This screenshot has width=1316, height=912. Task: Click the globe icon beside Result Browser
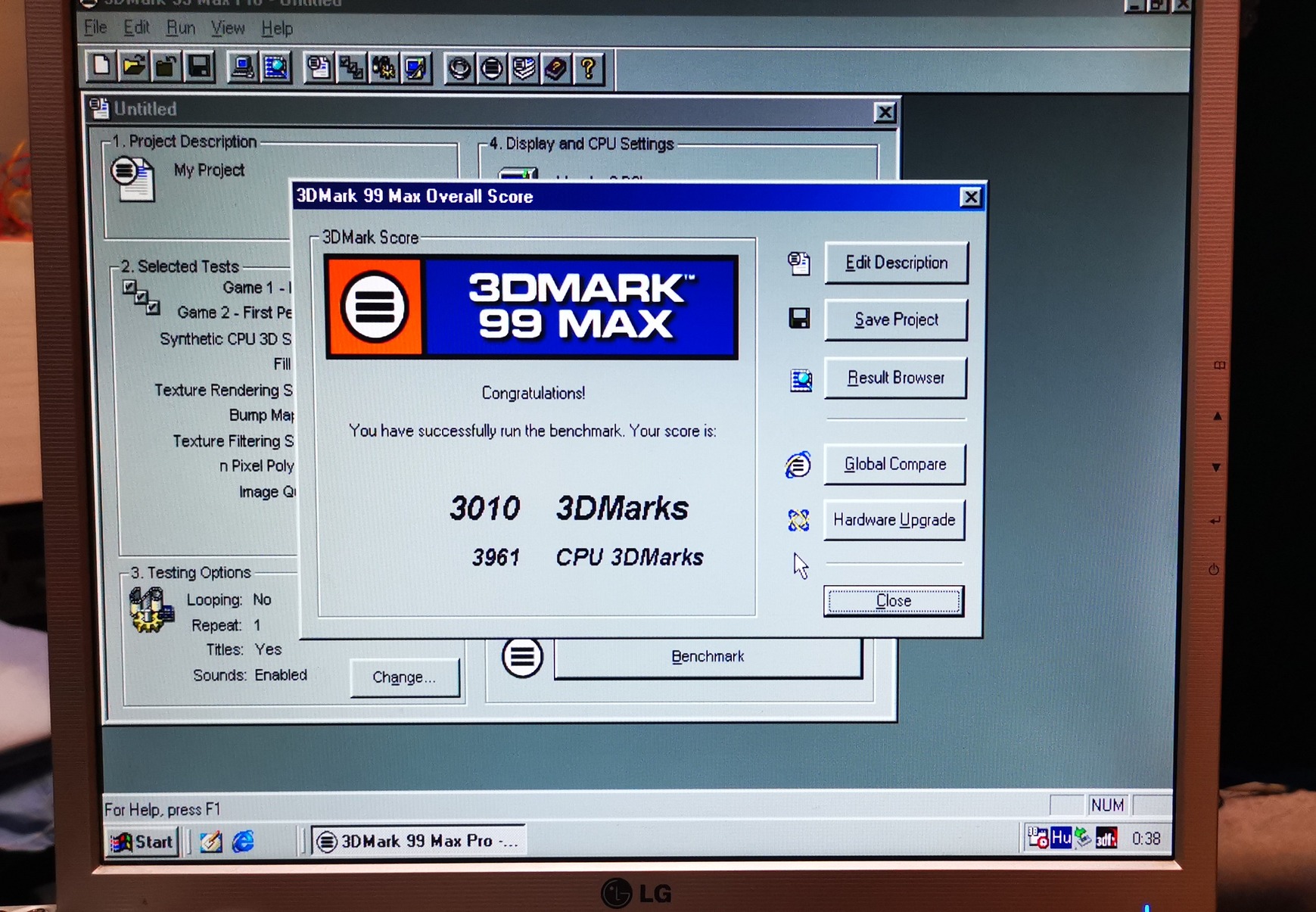801,379
